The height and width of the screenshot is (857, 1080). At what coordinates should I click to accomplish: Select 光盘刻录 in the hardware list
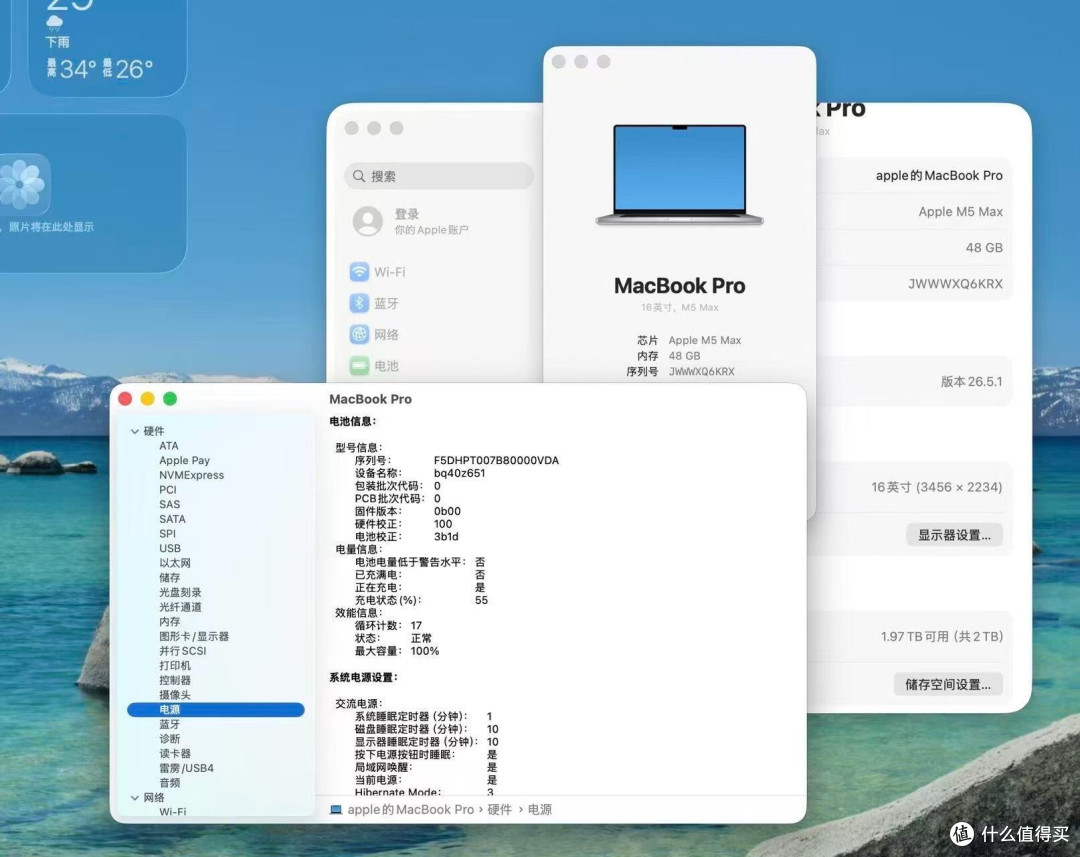tap(180, 592)
